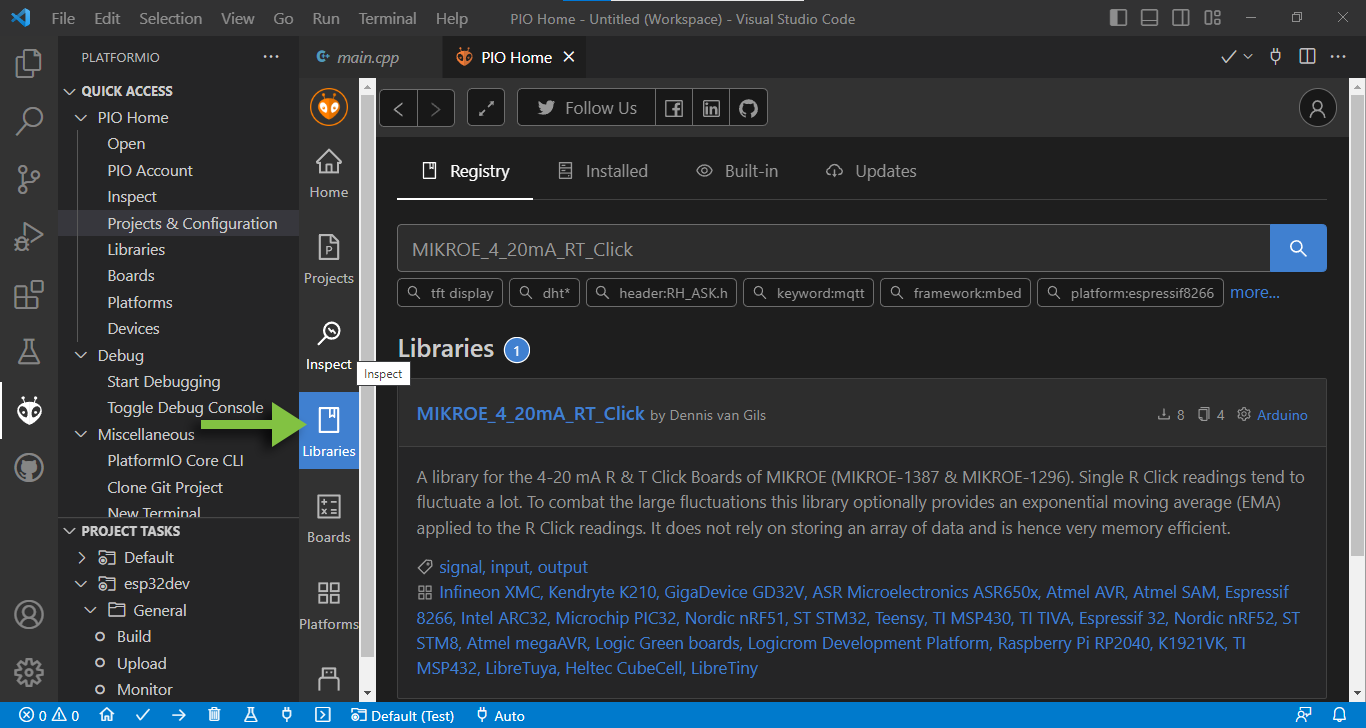
Task: Open the Terminal menu
Action: coord(387,18)
